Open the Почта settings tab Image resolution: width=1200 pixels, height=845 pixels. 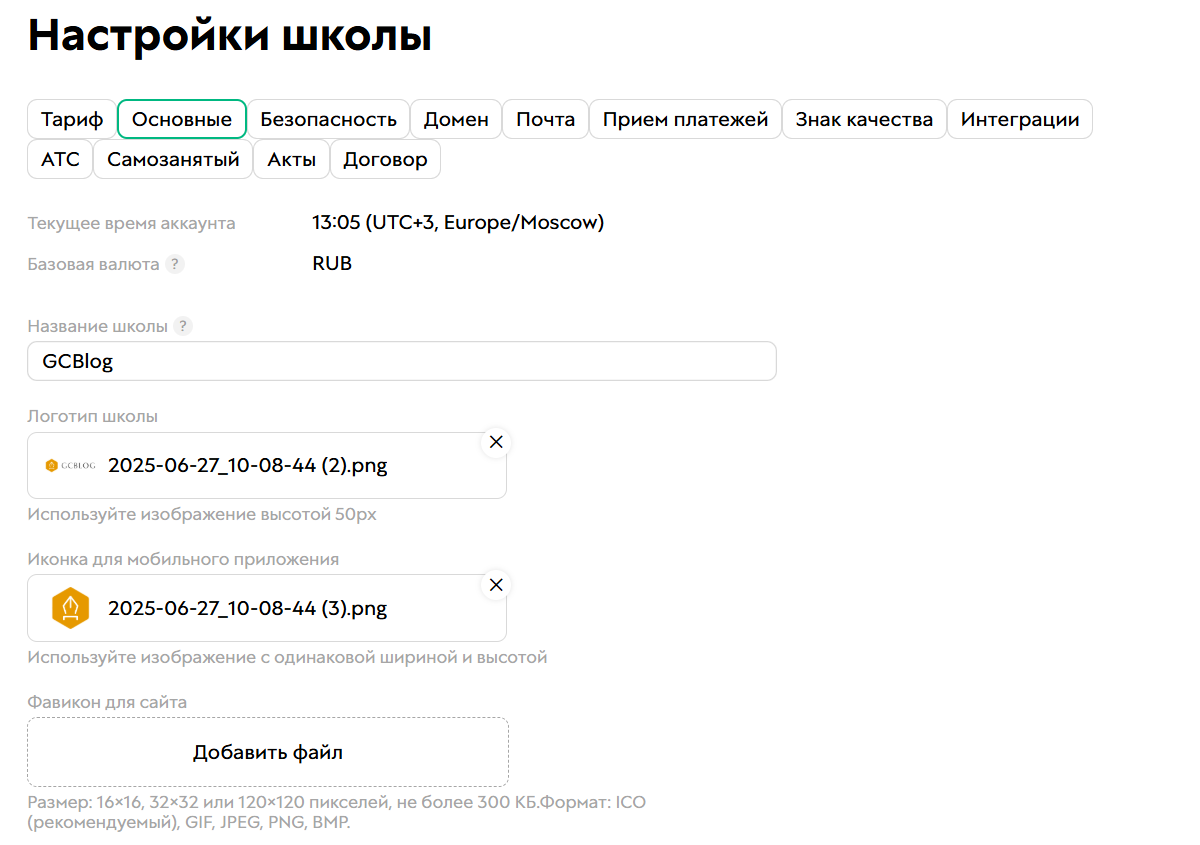[545, 119]
